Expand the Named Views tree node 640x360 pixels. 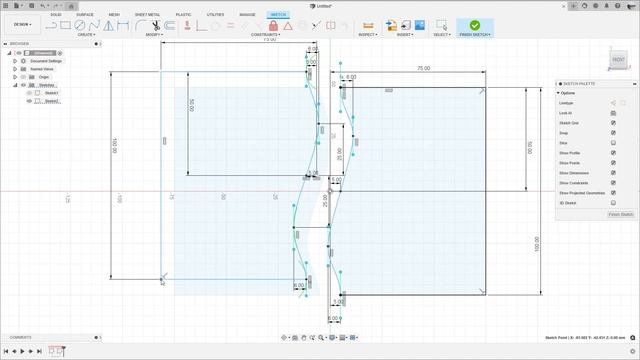(x=15, y=69)
